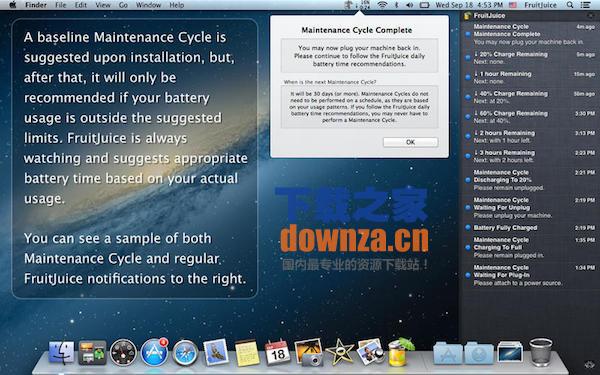The image size is (600, 375).
Task: Open Finder from the Dock
Action: (x=61, y=352)
